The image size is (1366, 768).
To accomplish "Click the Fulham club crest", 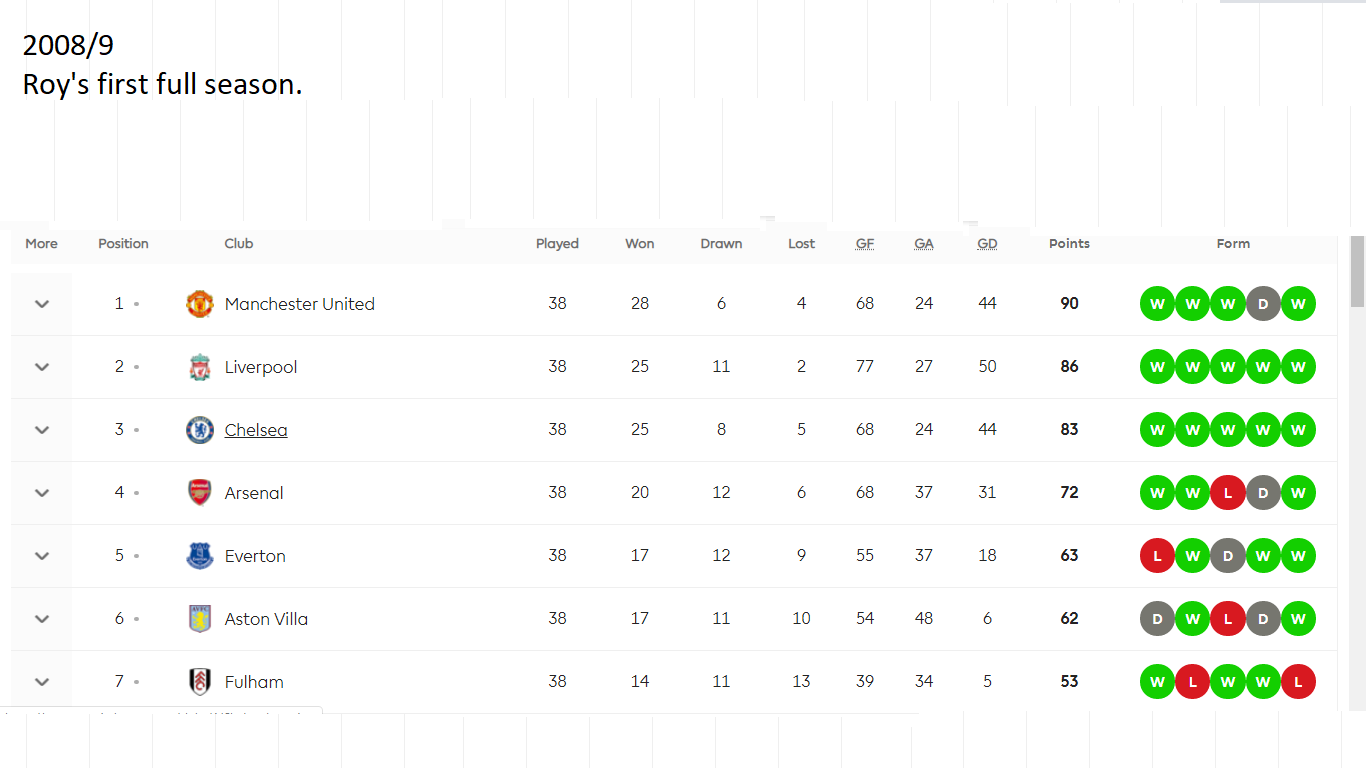I will click(x=200, y=682).
